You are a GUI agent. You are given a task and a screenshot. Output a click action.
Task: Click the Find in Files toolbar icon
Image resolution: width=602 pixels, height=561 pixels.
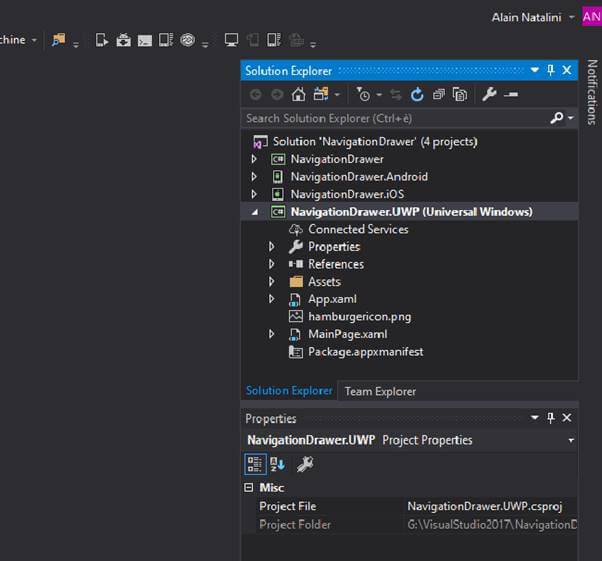(x=59, y=40)
